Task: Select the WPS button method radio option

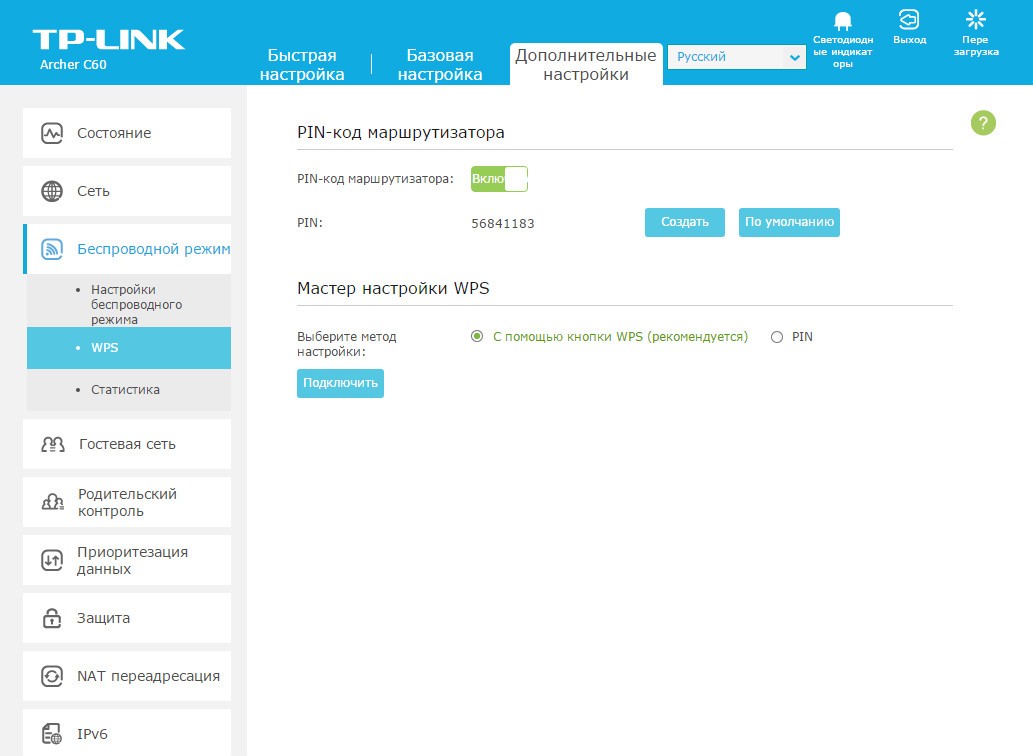Action: tap(477, 337)
